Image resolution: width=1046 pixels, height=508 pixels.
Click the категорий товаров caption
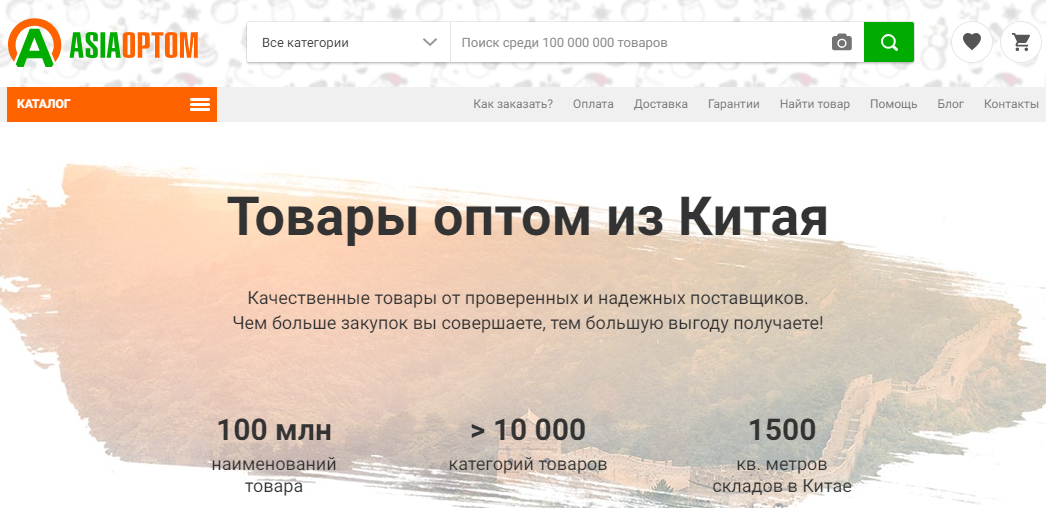[x=528, y=464]
